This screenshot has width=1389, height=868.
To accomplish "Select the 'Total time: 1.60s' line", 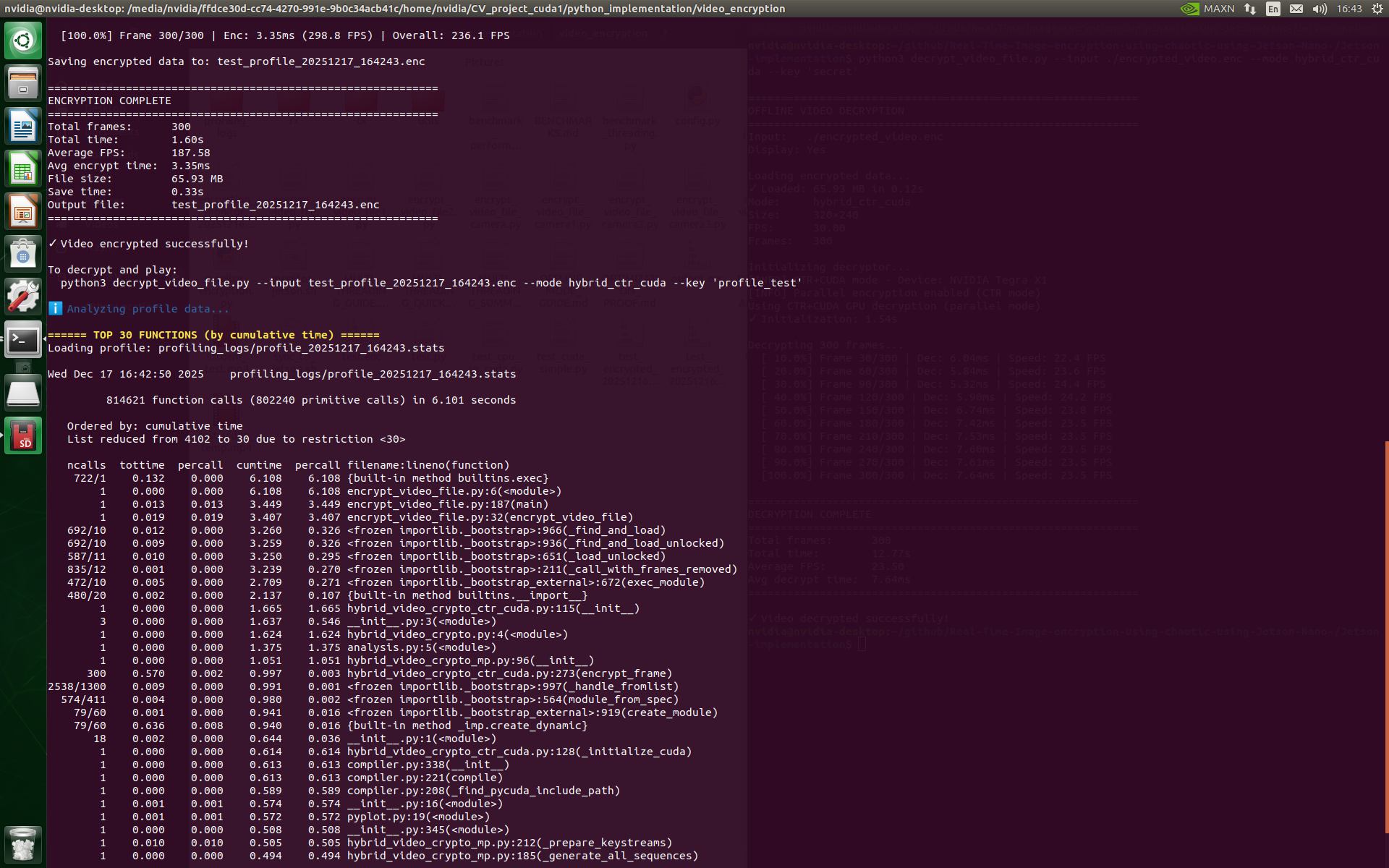I will click(x=126, y=140).
